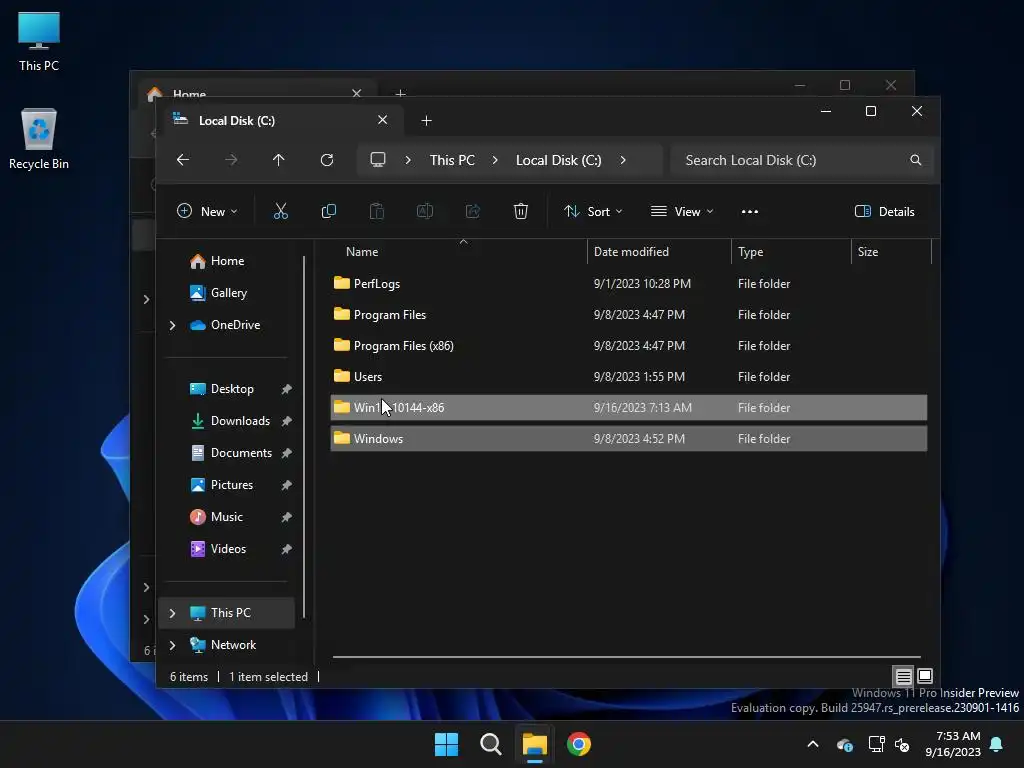The height and width of the screenshot is (768, 1024).
Task: Click File Explorer taskbar icon
Action: pyautogui.click(x=535, y=744)
